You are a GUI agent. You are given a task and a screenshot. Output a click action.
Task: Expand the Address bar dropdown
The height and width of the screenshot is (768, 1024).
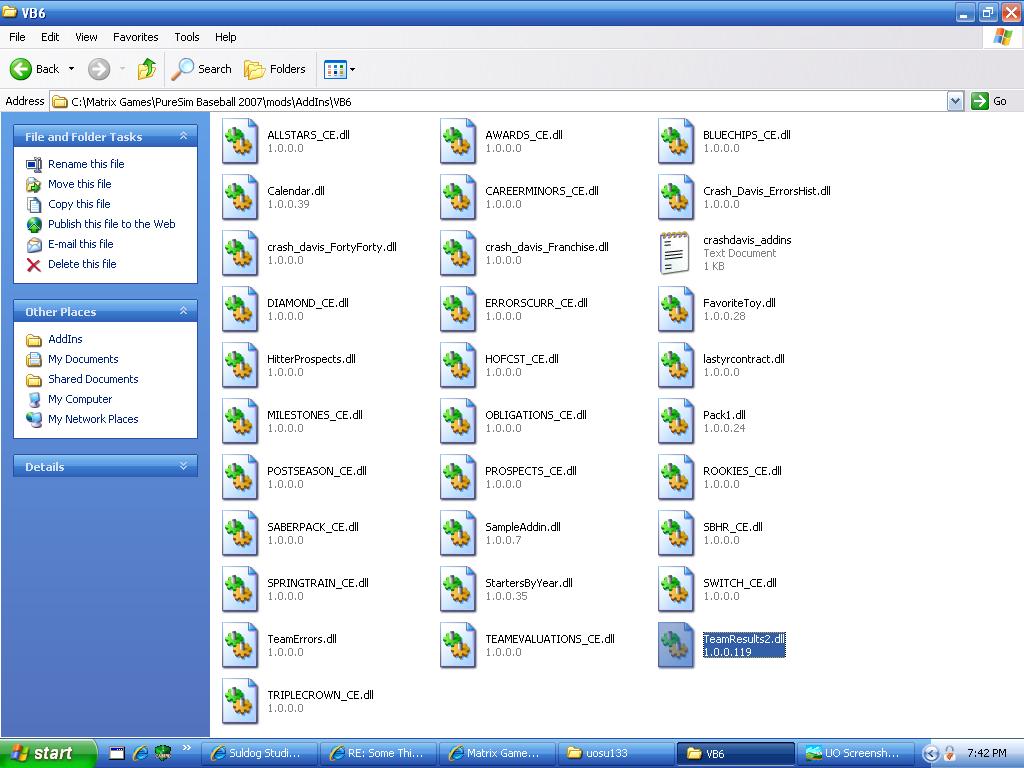click(955, 101)
